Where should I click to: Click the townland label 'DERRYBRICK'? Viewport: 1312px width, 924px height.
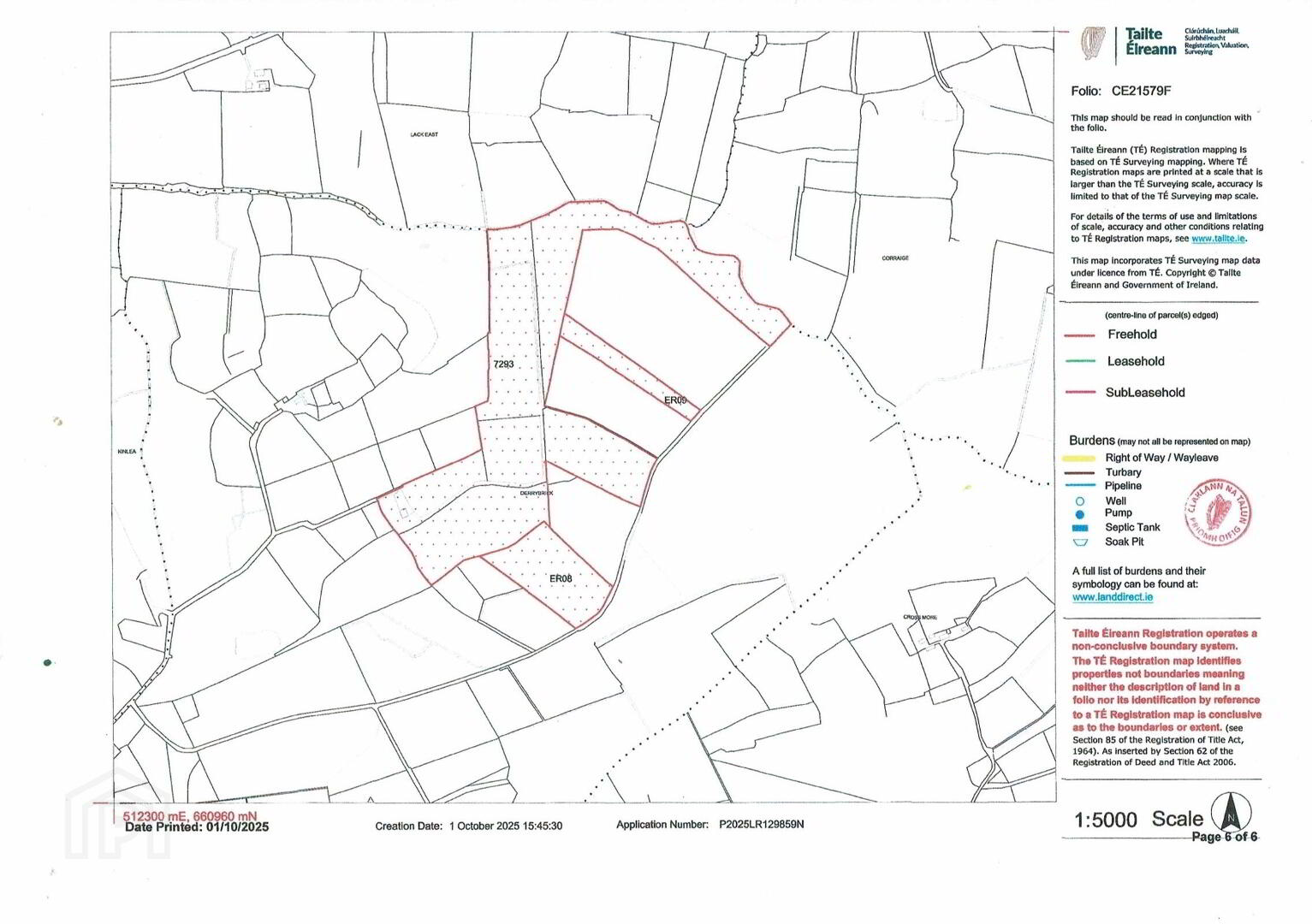[x=537, y=494]
